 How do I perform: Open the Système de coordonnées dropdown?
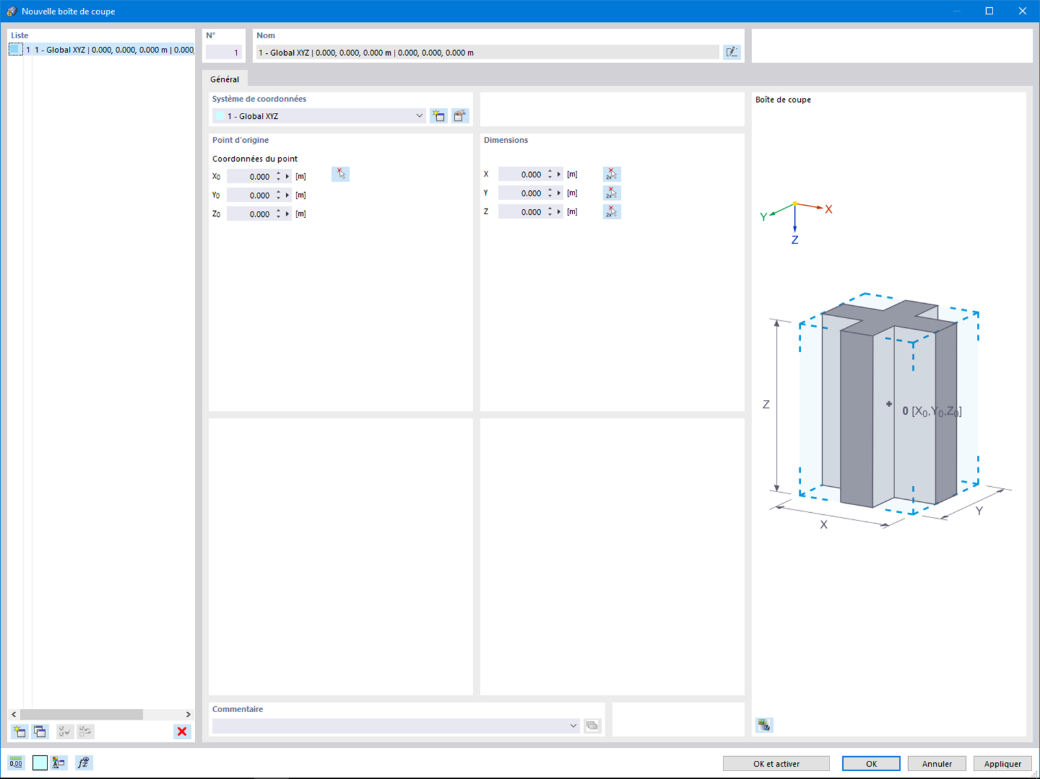[419, 116]
